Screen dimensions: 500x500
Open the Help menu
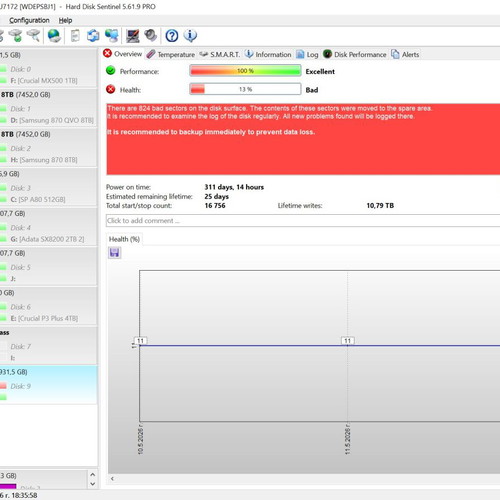65,20
